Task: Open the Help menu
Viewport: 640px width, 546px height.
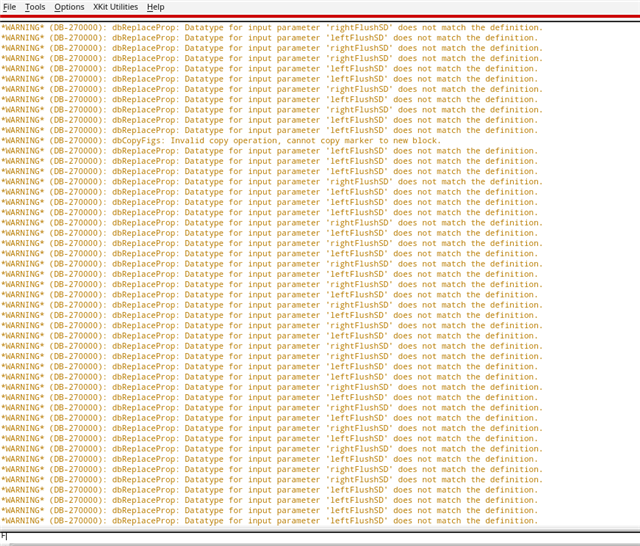Action: click(155, 7)
